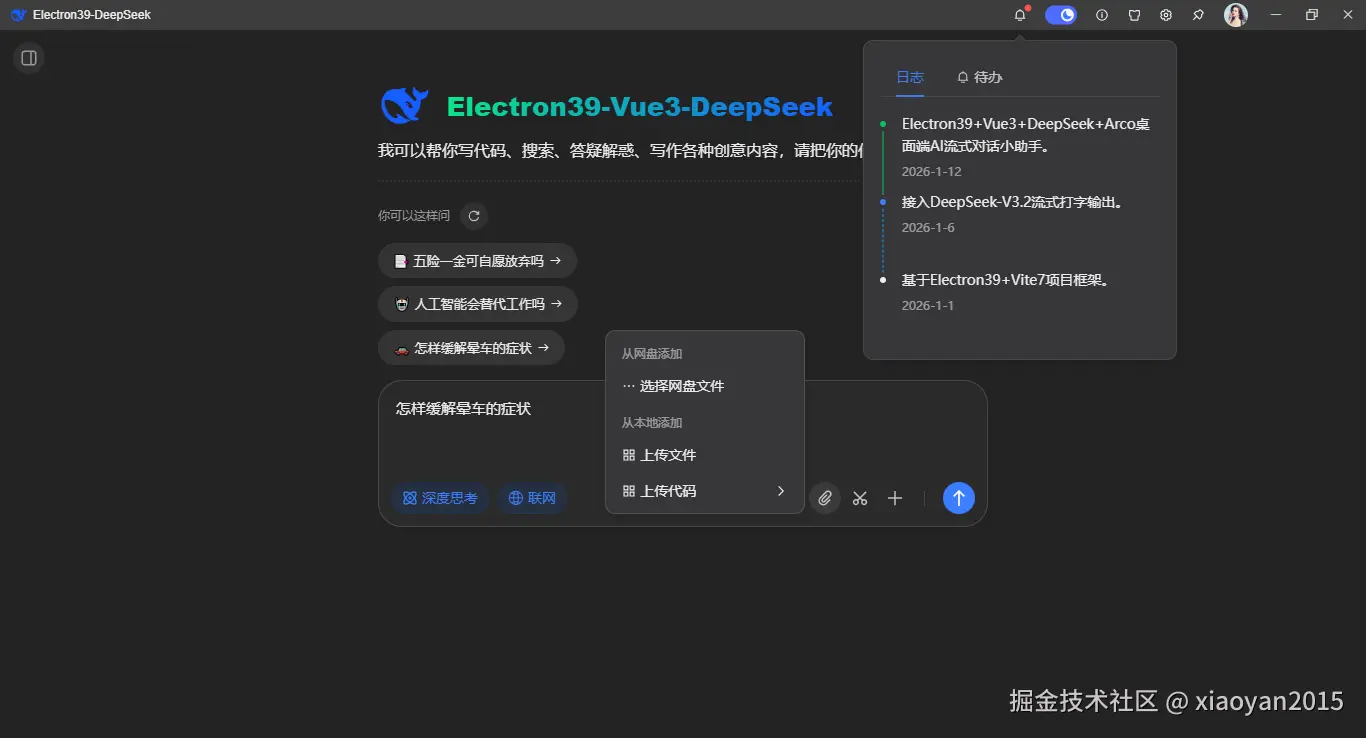Select the scissors screenshot icon
This screenshot has height=738, width=1366.
(859, 498)
